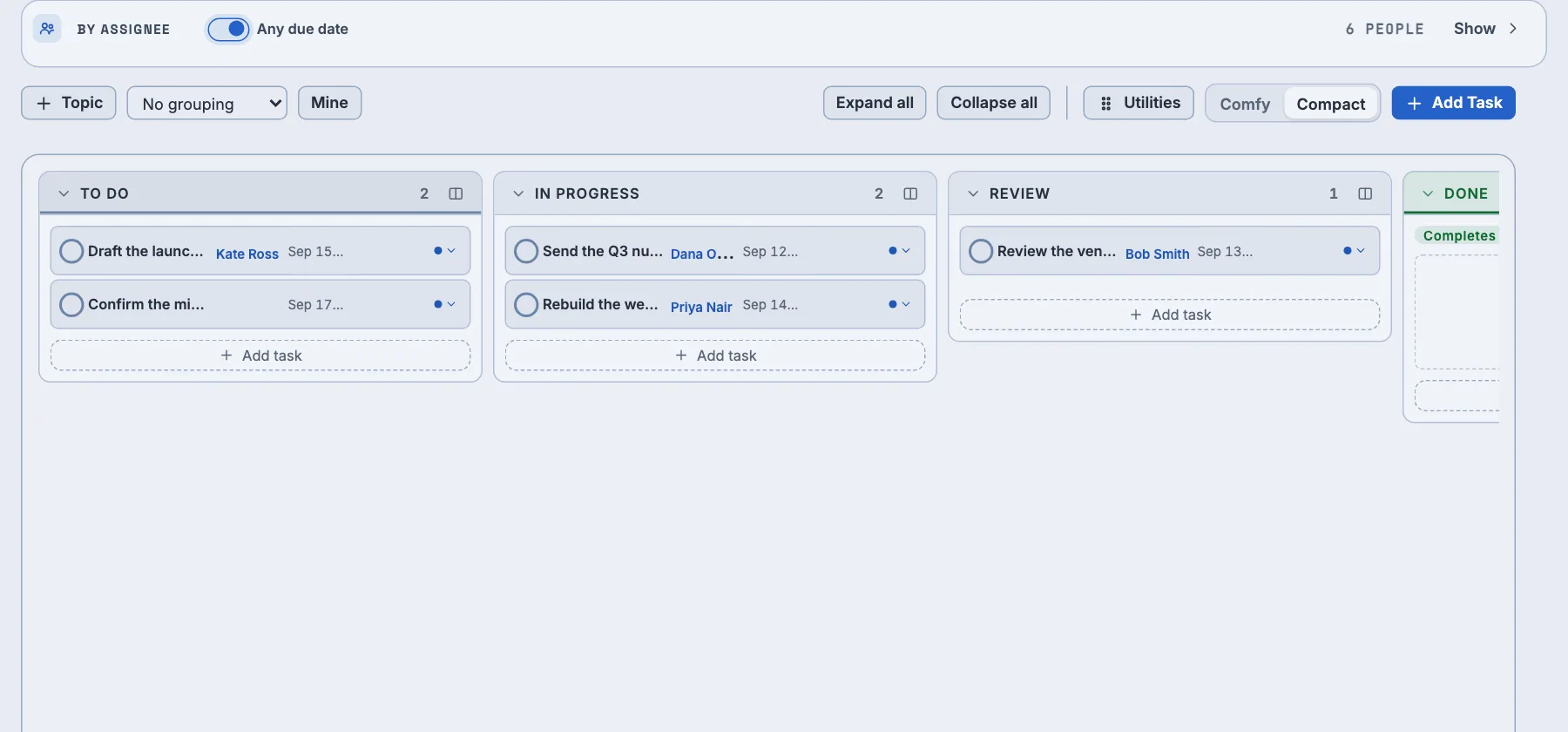Screen dimensions: 1568x732
Task: Open status menu on 'Confirm the mi...' task
Action: [x=445, y=304]
